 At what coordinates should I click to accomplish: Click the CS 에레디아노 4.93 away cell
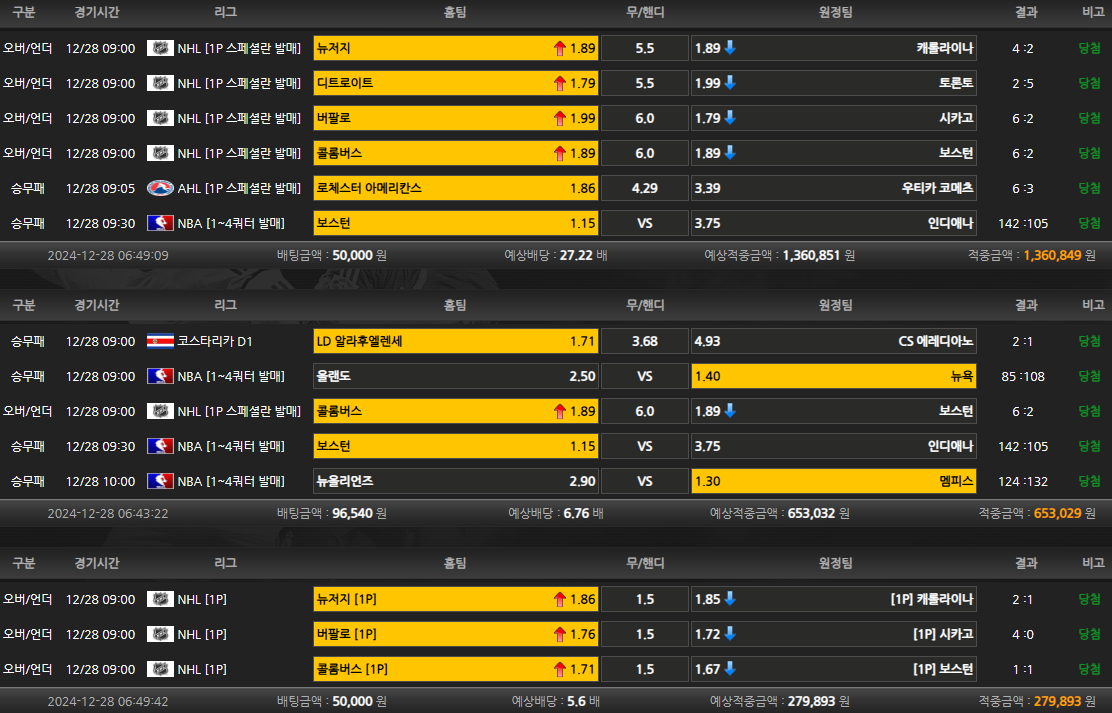pyautogui.click(x=834, y=341)
